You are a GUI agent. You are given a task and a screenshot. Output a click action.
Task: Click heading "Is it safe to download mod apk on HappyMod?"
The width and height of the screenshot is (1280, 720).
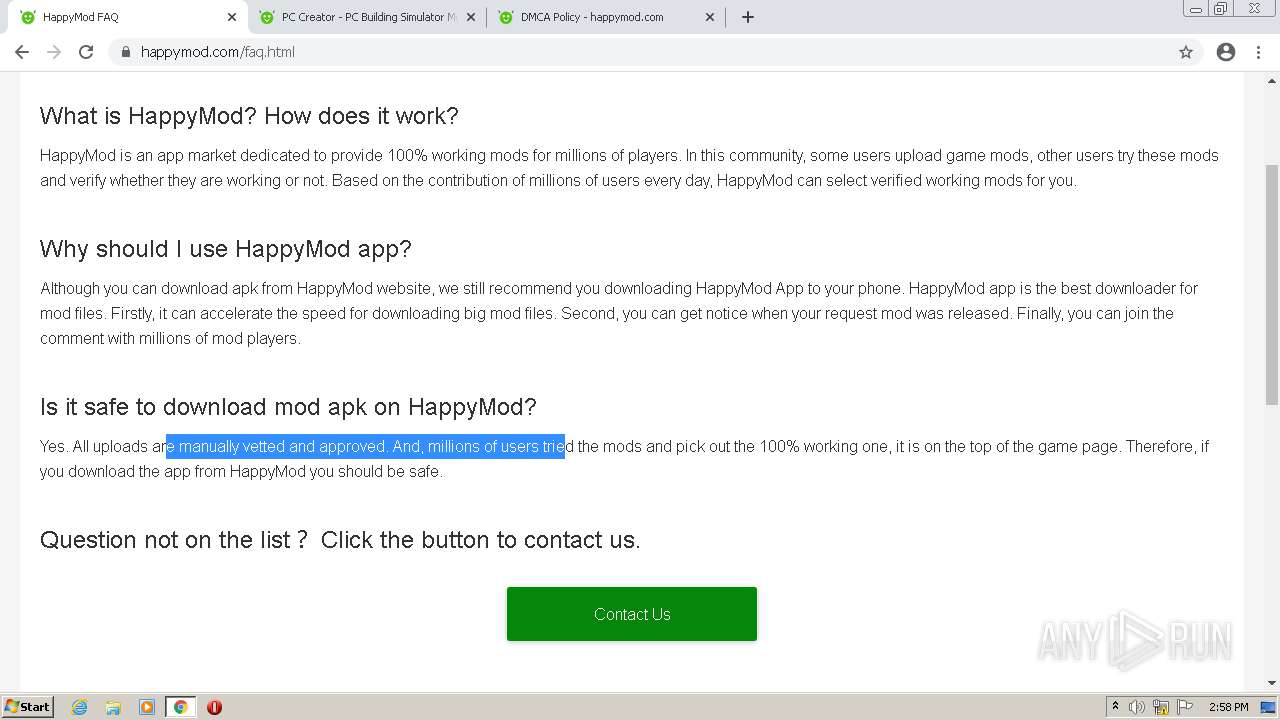click(288, 407)
